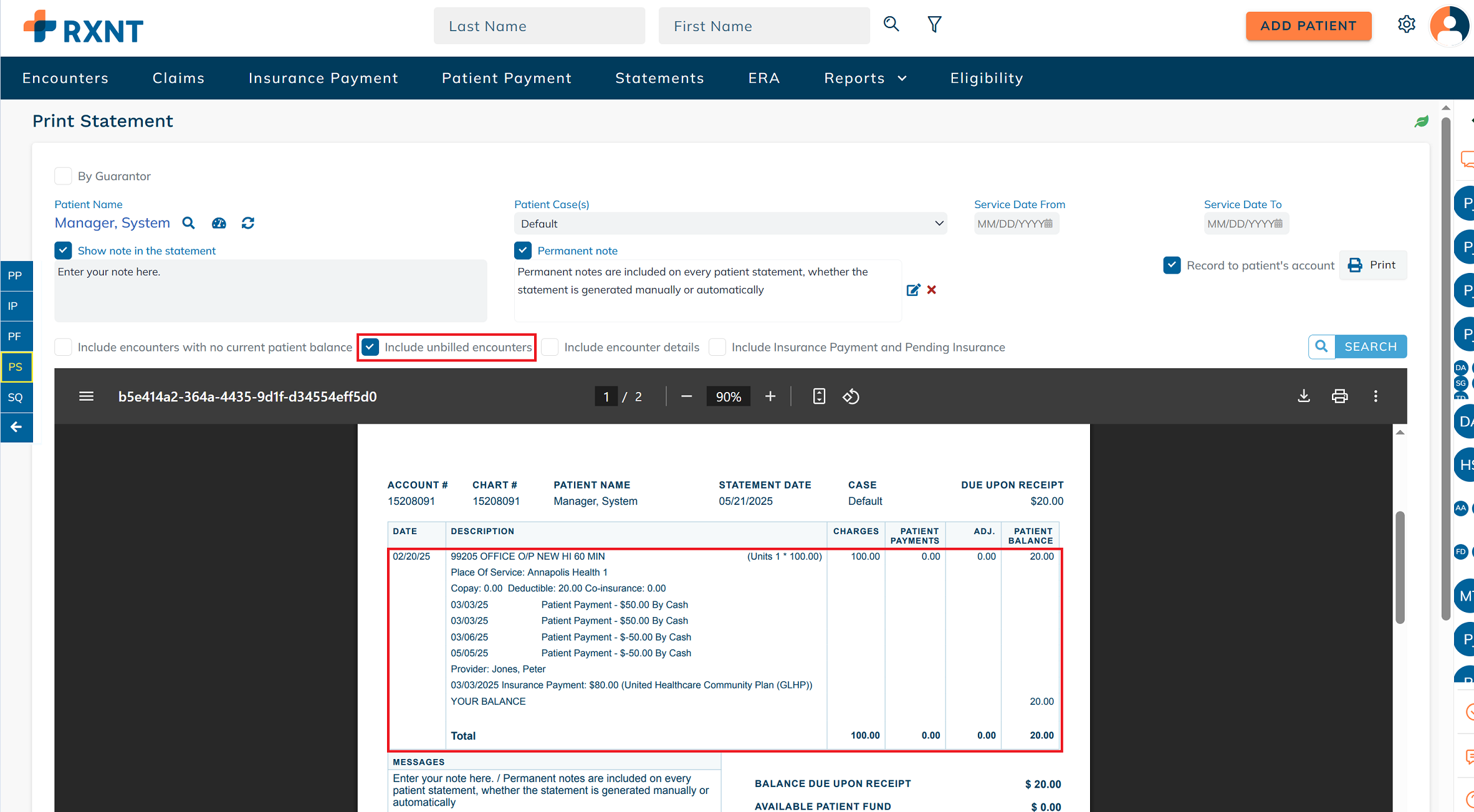Screen dimensions: 1474x812
Task: Open the Statements menu item
Action: coord(659,78)
